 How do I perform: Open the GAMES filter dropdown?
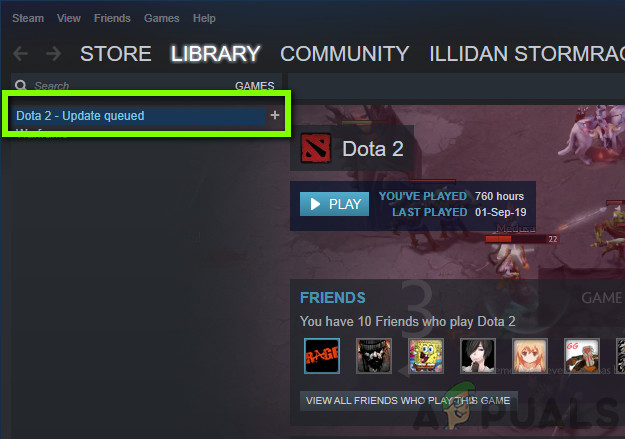[255, 86]
